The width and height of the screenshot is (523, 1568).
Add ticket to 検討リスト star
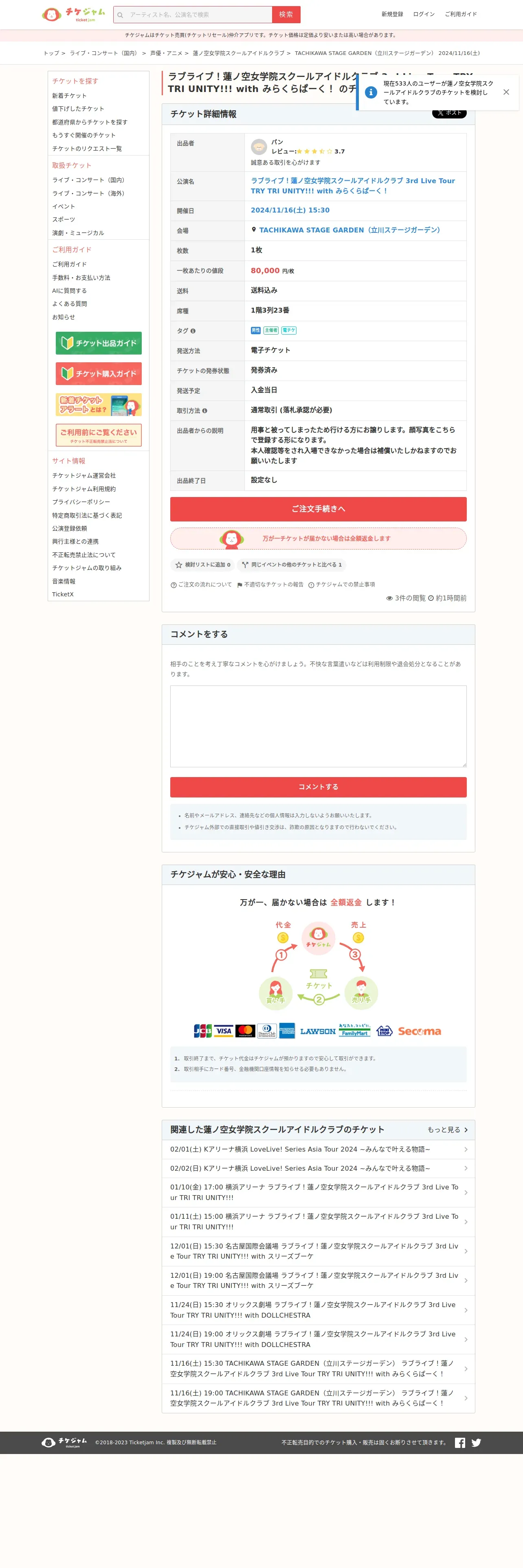click(x=203, y=565)
